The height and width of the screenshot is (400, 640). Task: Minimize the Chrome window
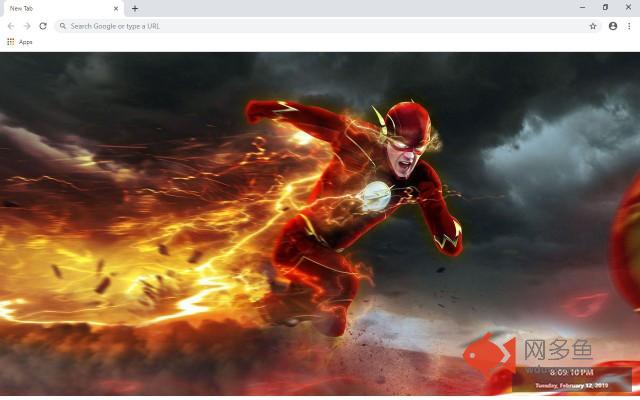(x=582, y=7)
